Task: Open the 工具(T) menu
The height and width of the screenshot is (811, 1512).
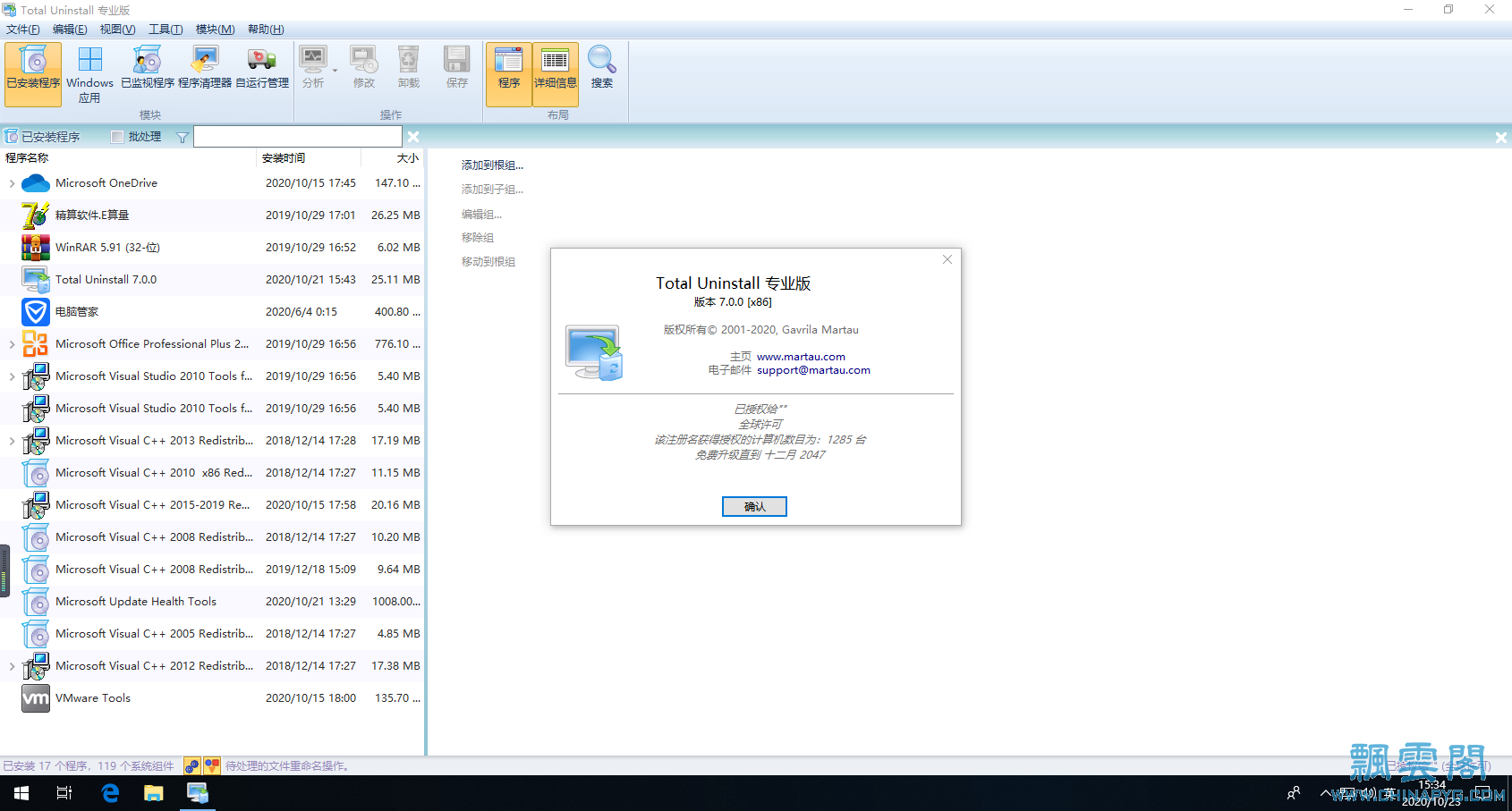Action: coord(166,30)
